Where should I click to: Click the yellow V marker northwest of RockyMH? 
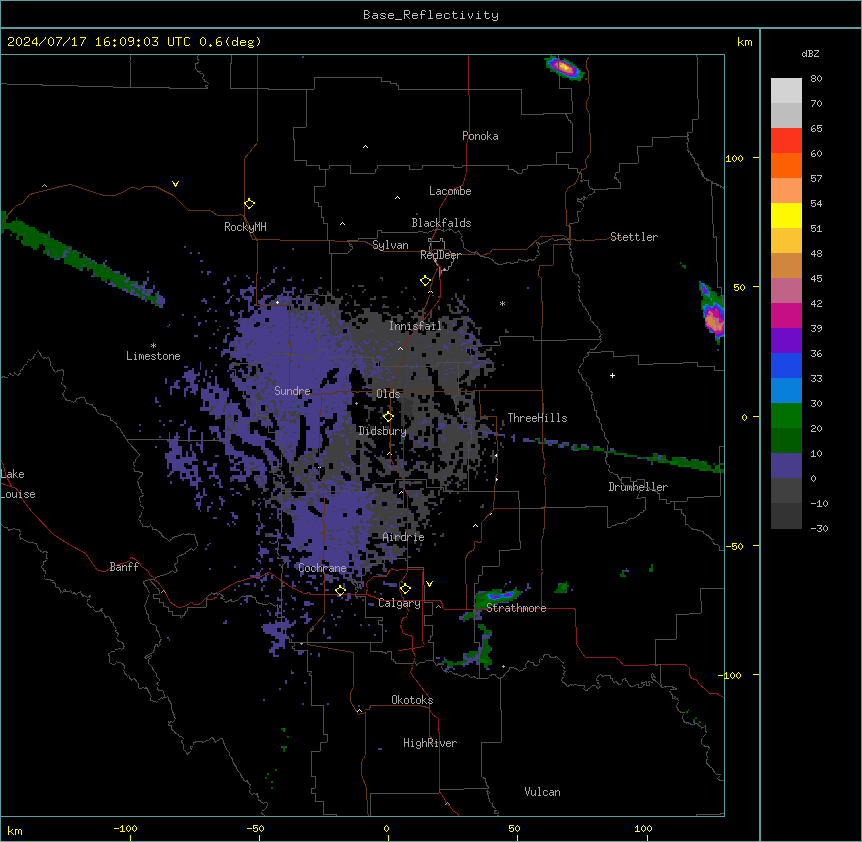click(175, 184)
